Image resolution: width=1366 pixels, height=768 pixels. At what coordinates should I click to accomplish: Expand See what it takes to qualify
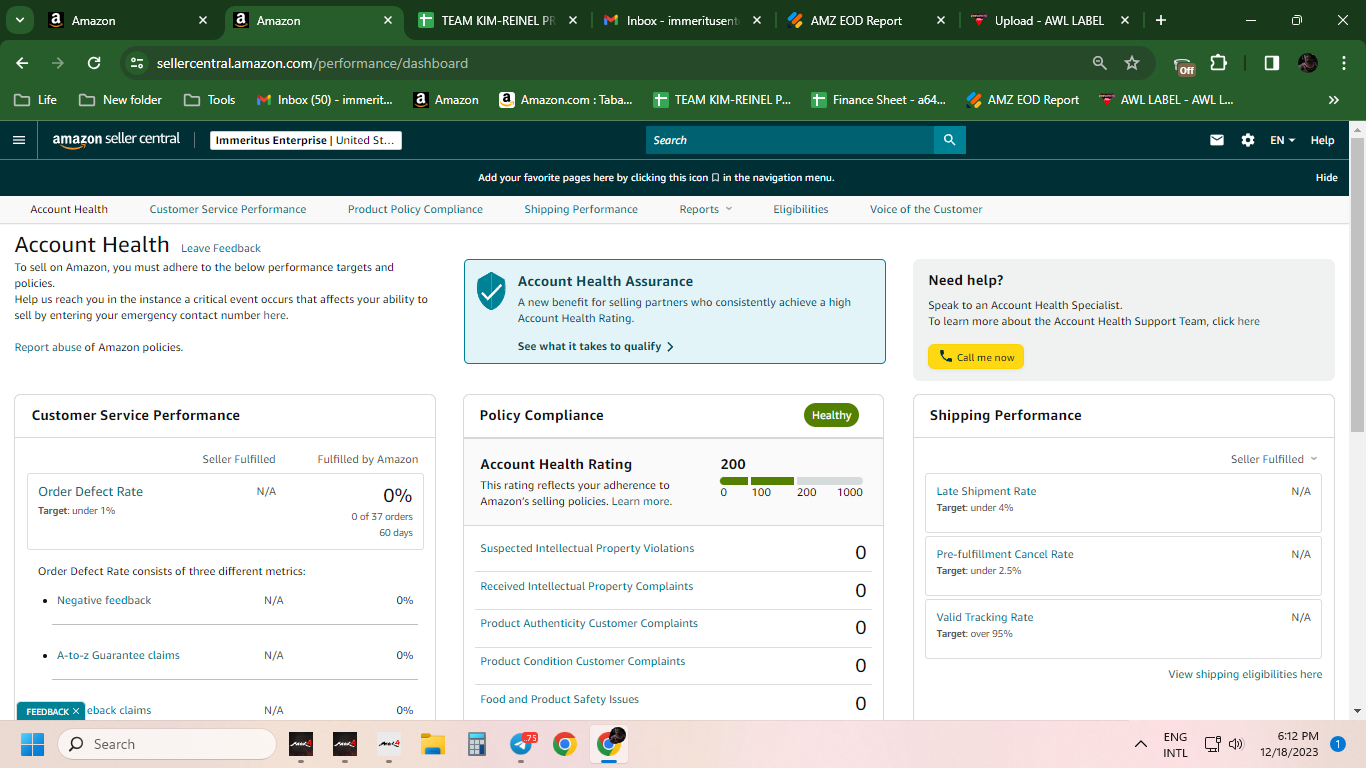click(596, 346)
